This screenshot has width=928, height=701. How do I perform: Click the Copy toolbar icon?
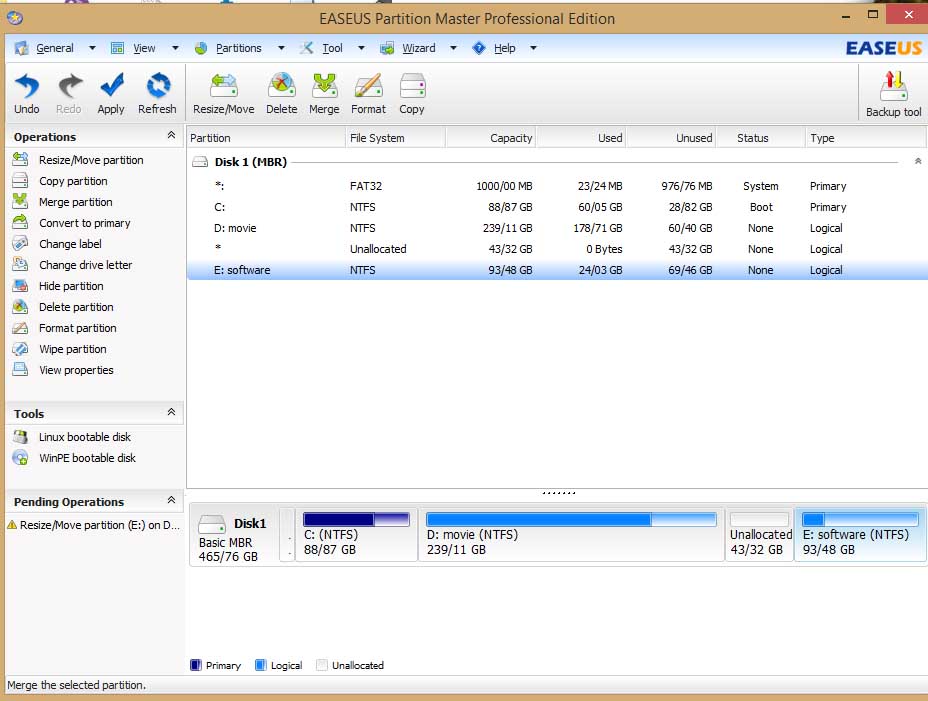click(412, 93)
